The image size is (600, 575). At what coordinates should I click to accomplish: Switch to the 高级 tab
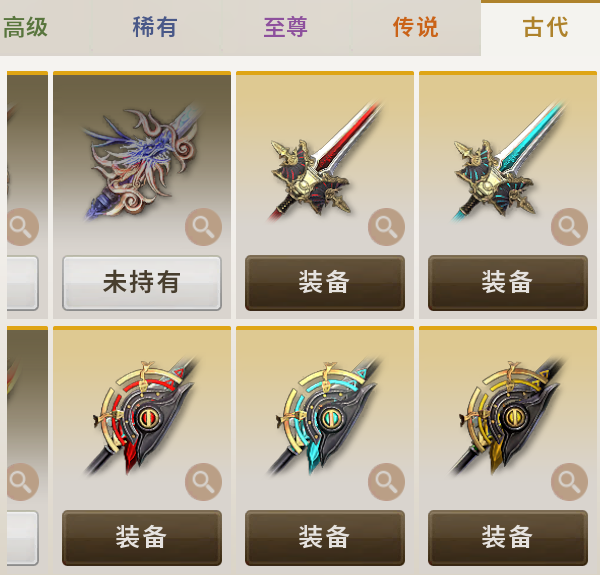[x=25, y=28]
